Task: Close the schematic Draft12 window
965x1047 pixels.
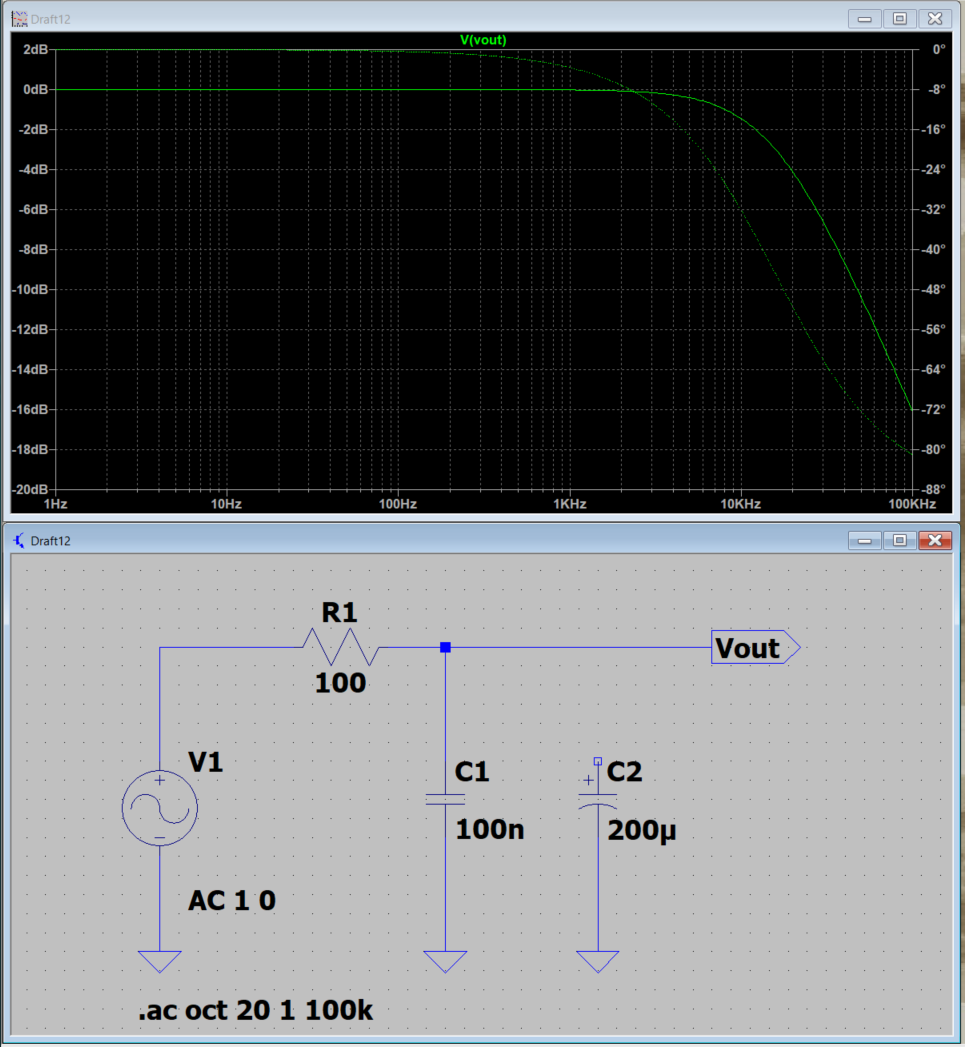Action: coord(935,540)
